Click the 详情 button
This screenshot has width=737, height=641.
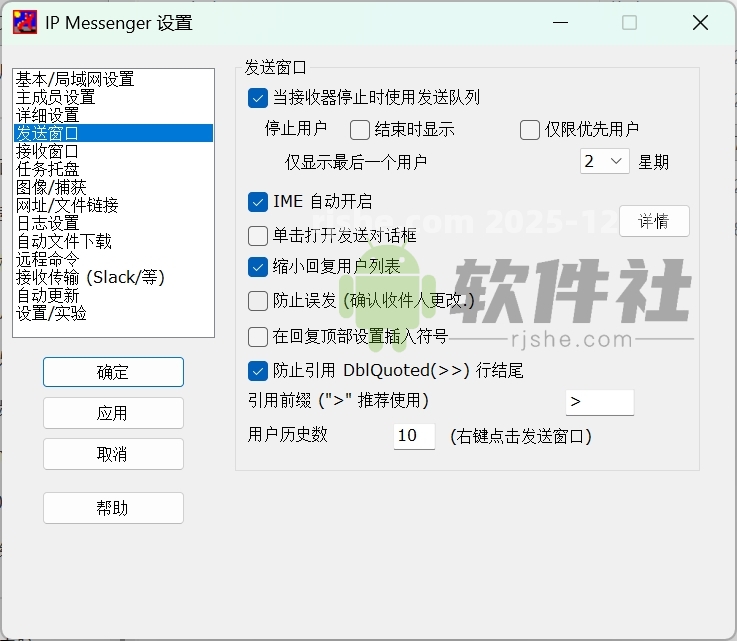(654, 221)
